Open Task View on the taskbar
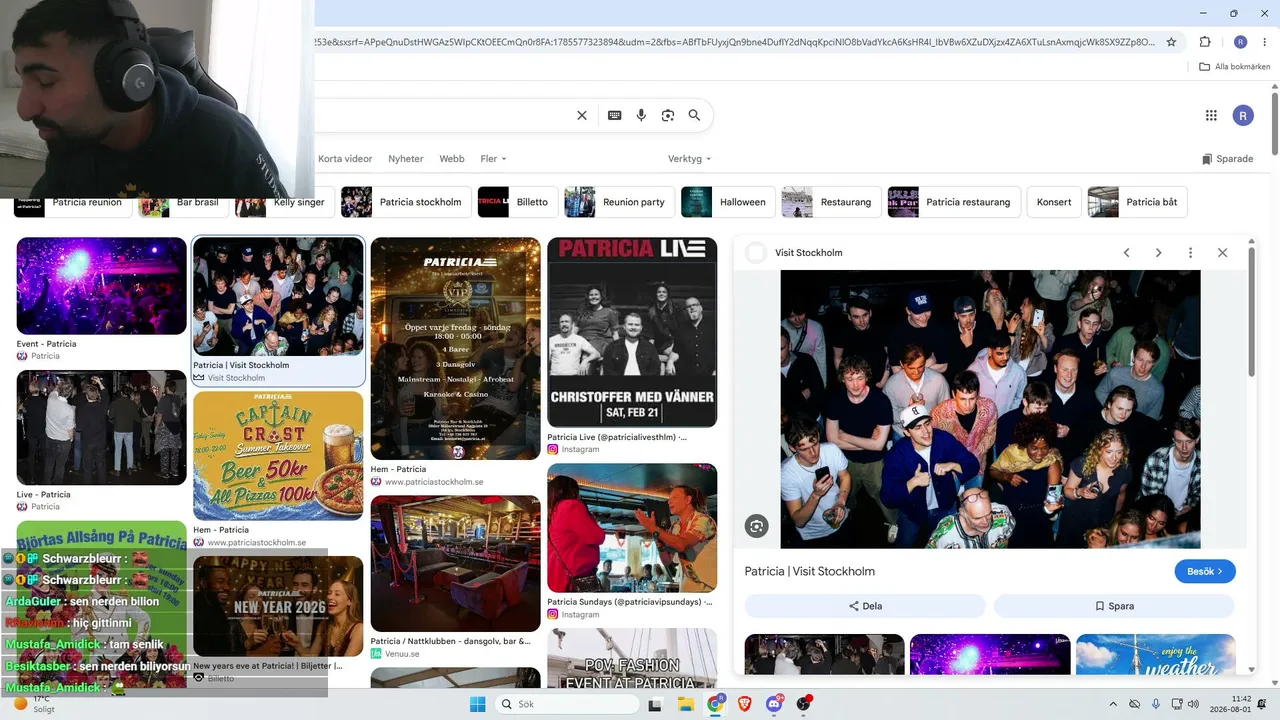 click(x=655, y=704)
